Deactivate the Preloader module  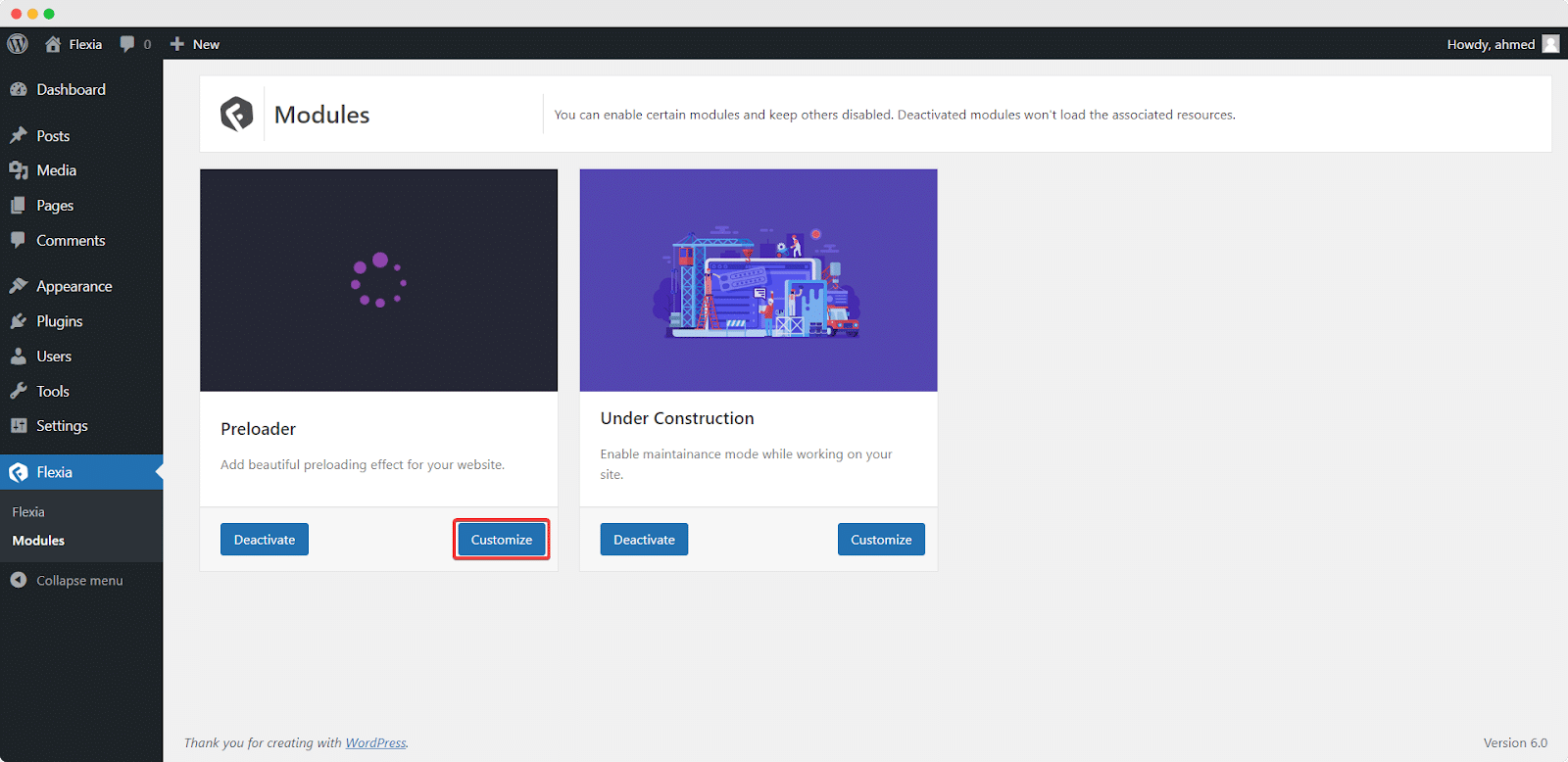pyautogui.click(x=265, y=540)
